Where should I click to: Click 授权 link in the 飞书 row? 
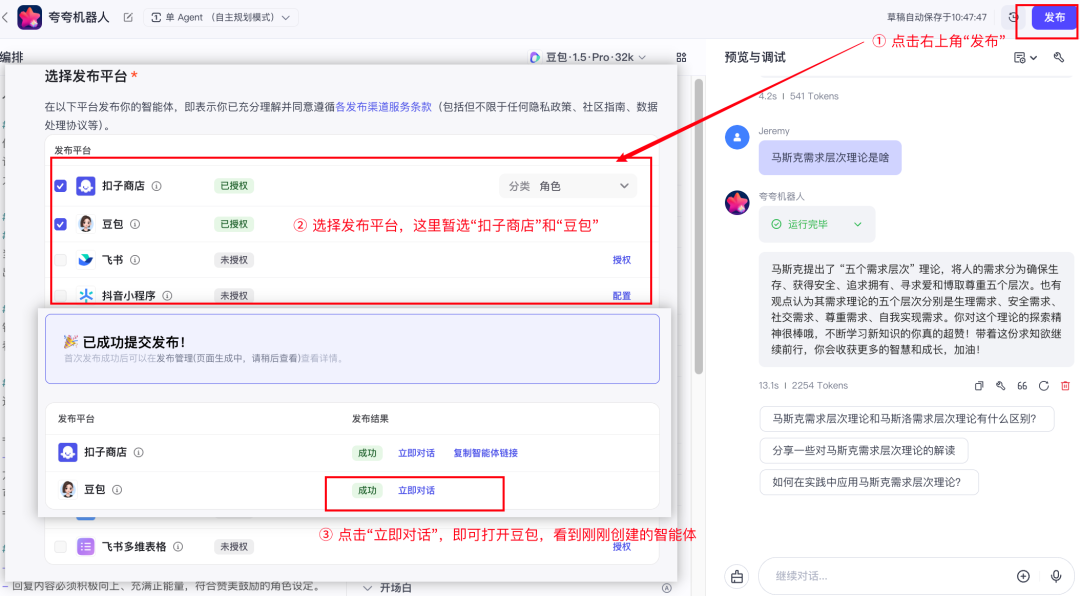tap(621, 260)
